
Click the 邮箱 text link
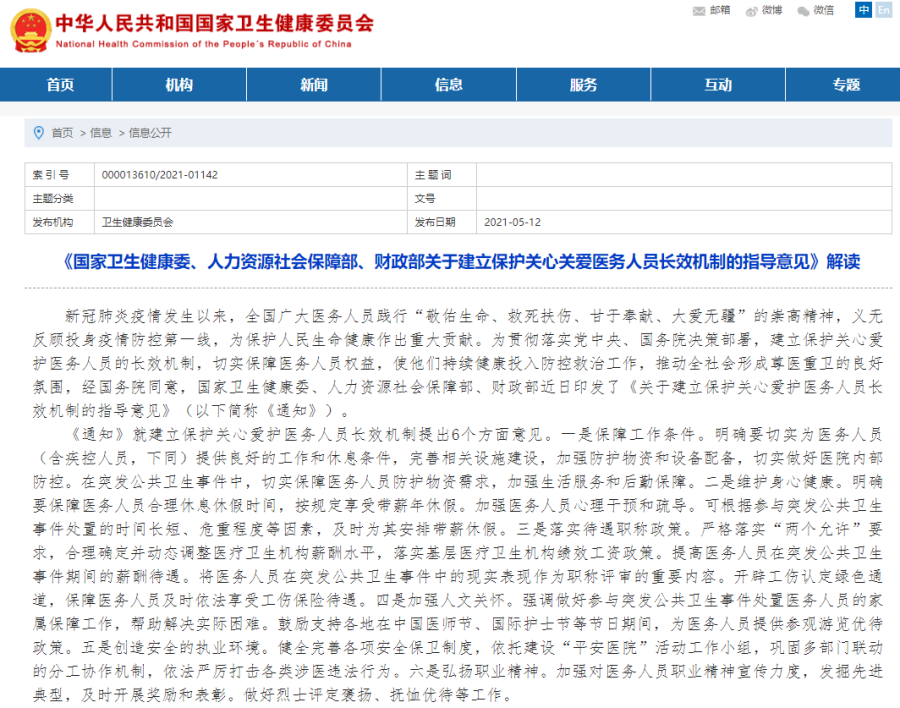[x=720, y=11]
